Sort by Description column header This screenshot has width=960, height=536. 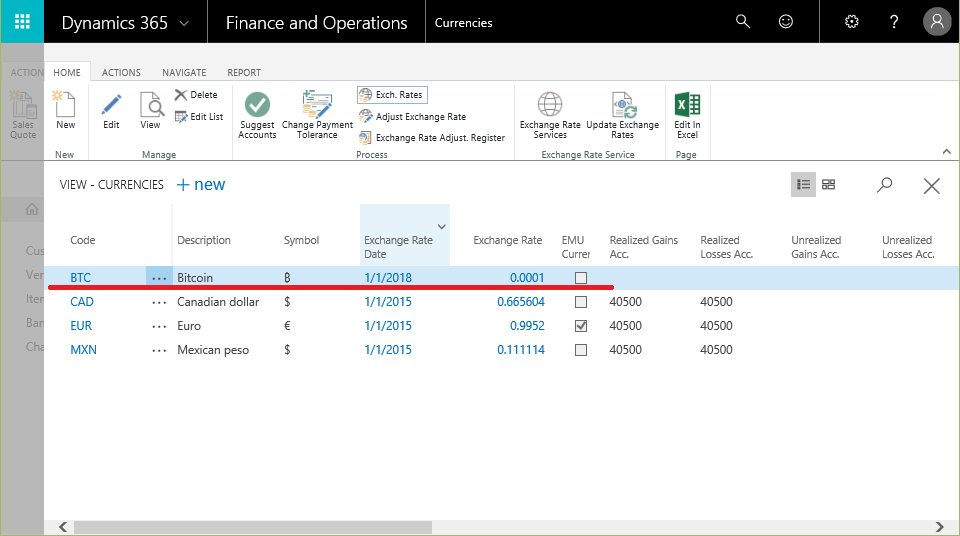coord(204,240)
